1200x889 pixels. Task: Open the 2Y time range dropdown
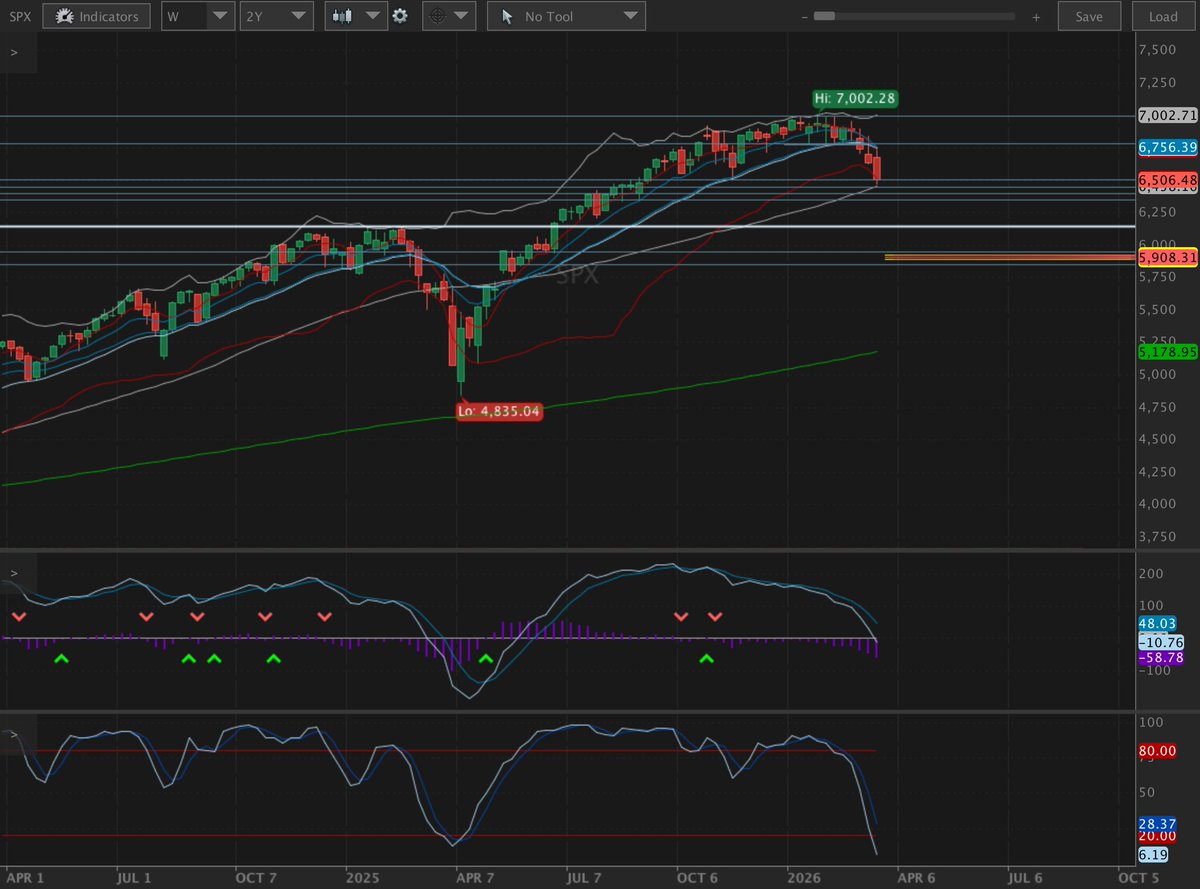(x=276, y=16)
